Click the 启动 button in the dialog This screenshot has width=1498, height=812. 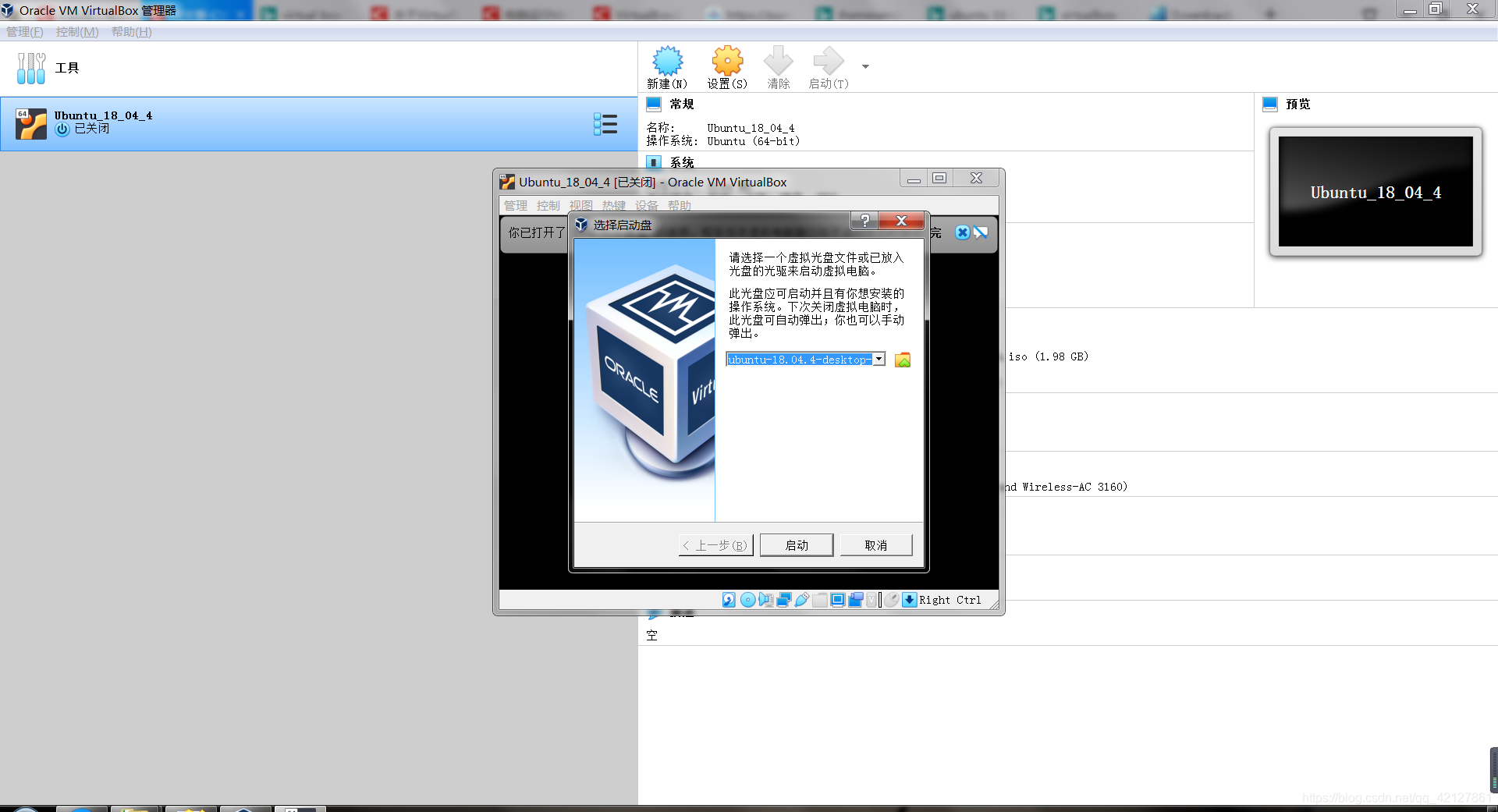click(x=797, y=545)
